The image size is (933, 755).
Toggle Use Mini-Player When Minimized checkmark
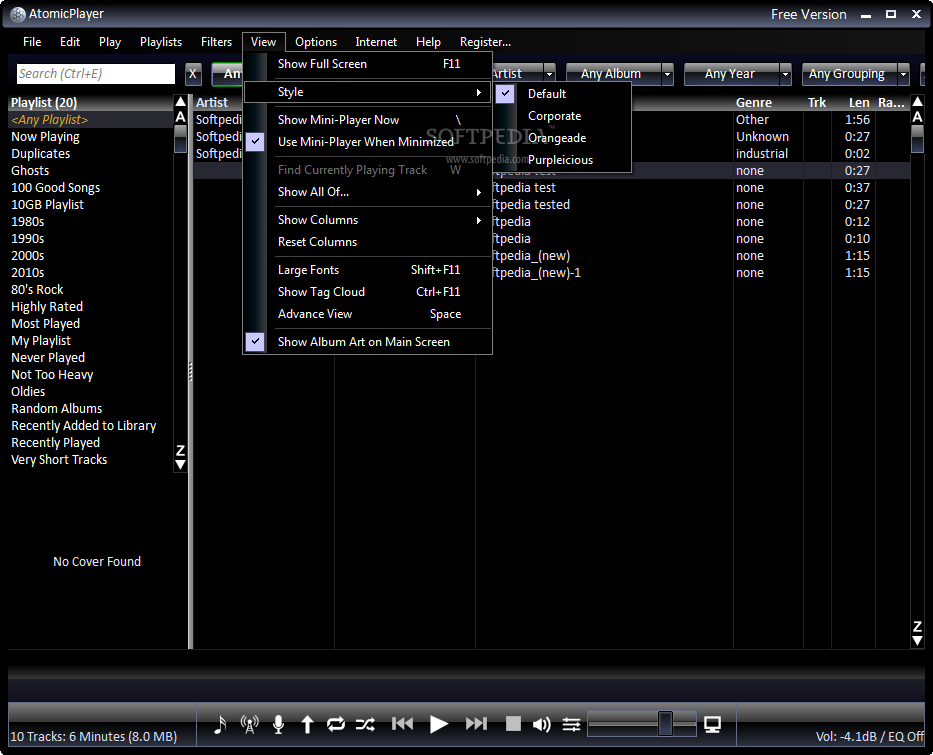click(255, 142)
